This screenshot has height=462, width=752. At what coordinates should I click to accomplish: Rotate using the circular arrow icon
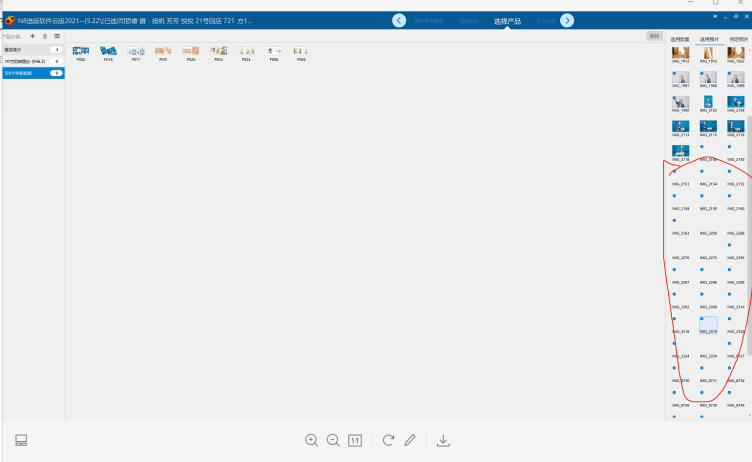click(388, 440)
